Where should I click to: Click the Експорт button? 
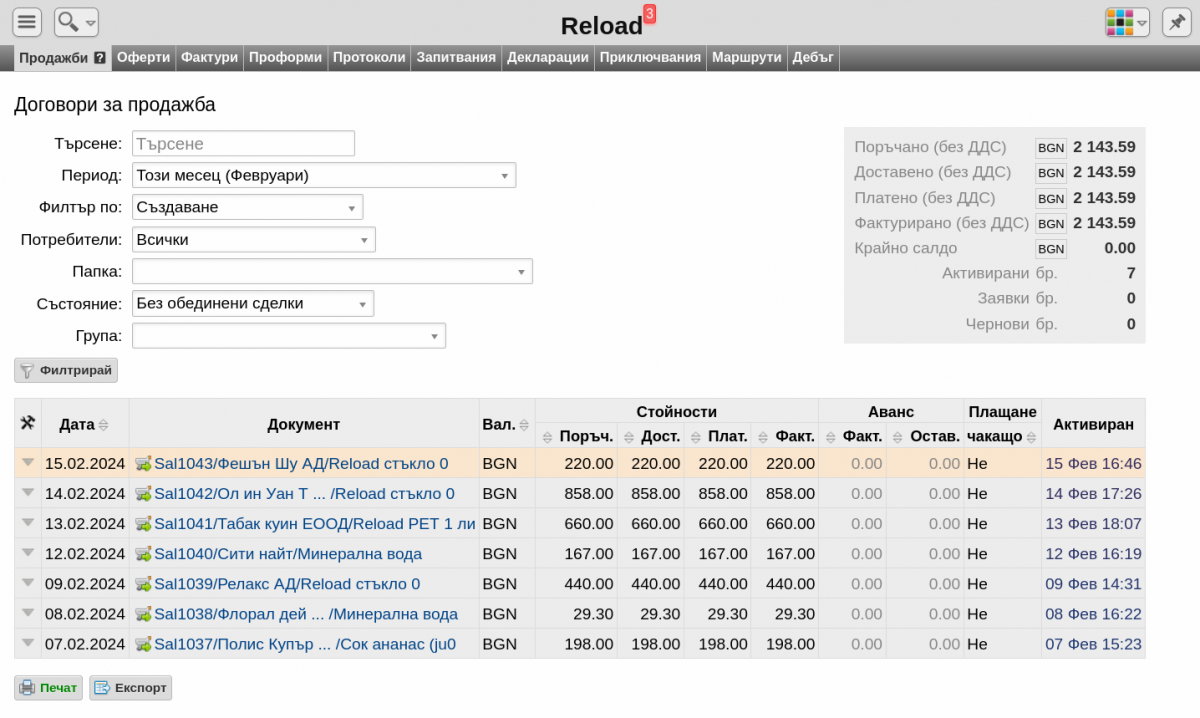131,688
